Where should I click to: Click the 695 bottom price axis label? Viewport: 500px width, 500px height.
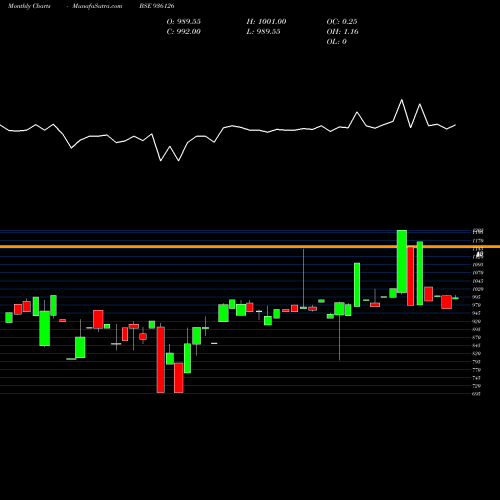477,394
